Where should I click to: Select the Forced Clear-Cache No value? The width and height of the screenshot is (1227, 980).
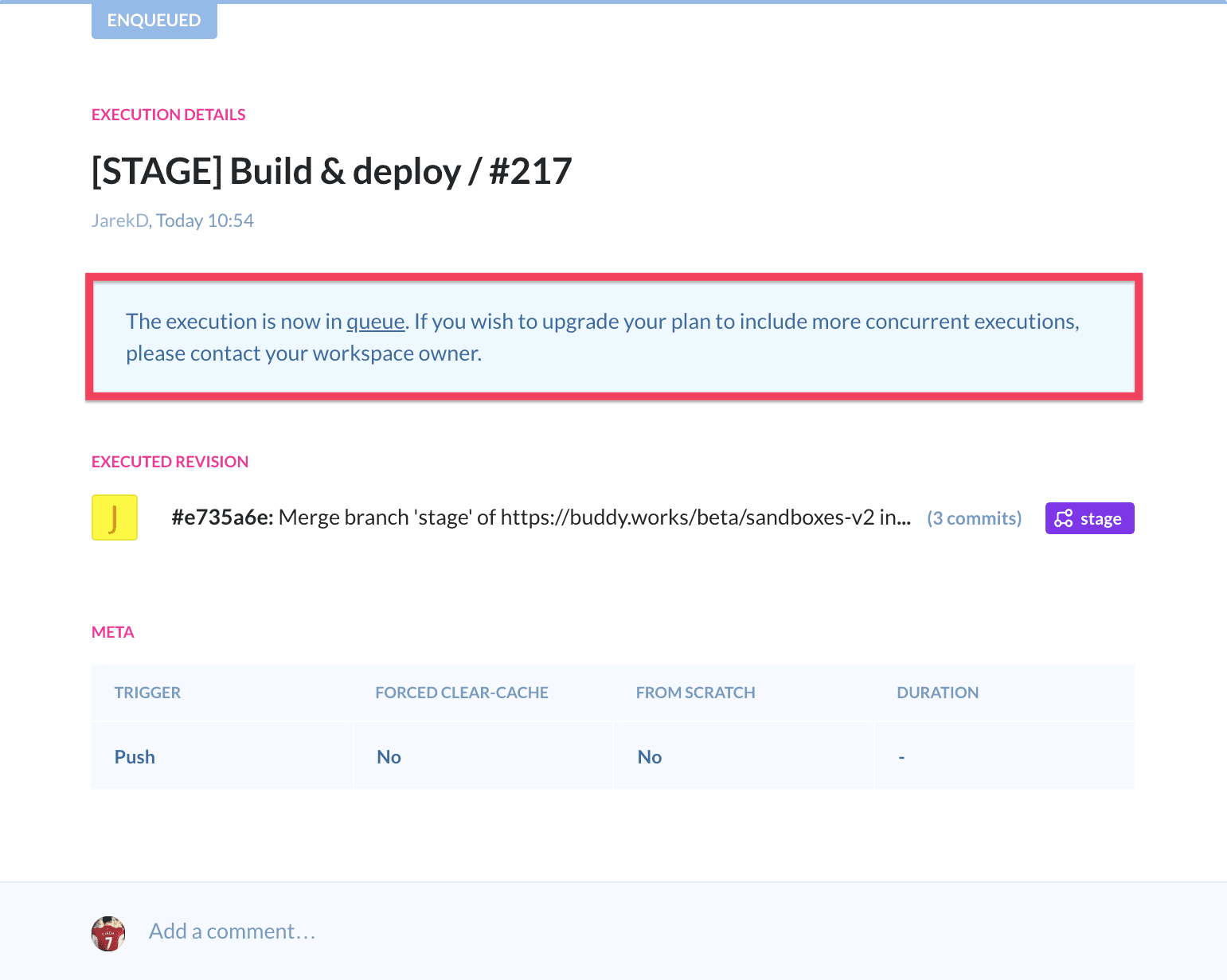(389, 757)
